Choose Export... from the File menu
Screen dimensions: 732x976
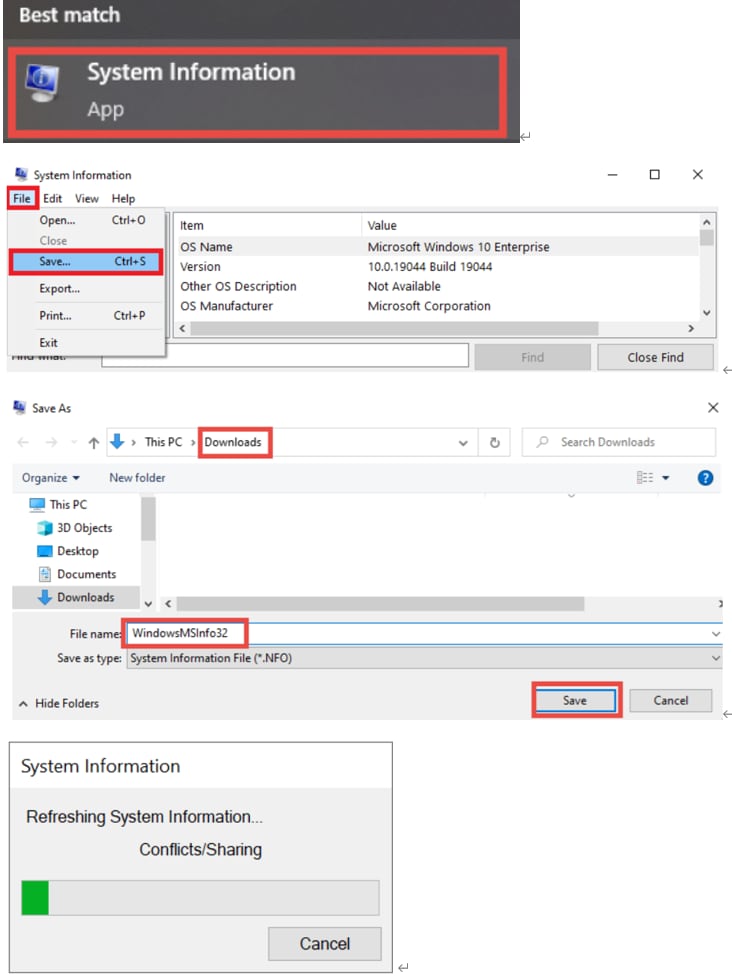point(87,288)
